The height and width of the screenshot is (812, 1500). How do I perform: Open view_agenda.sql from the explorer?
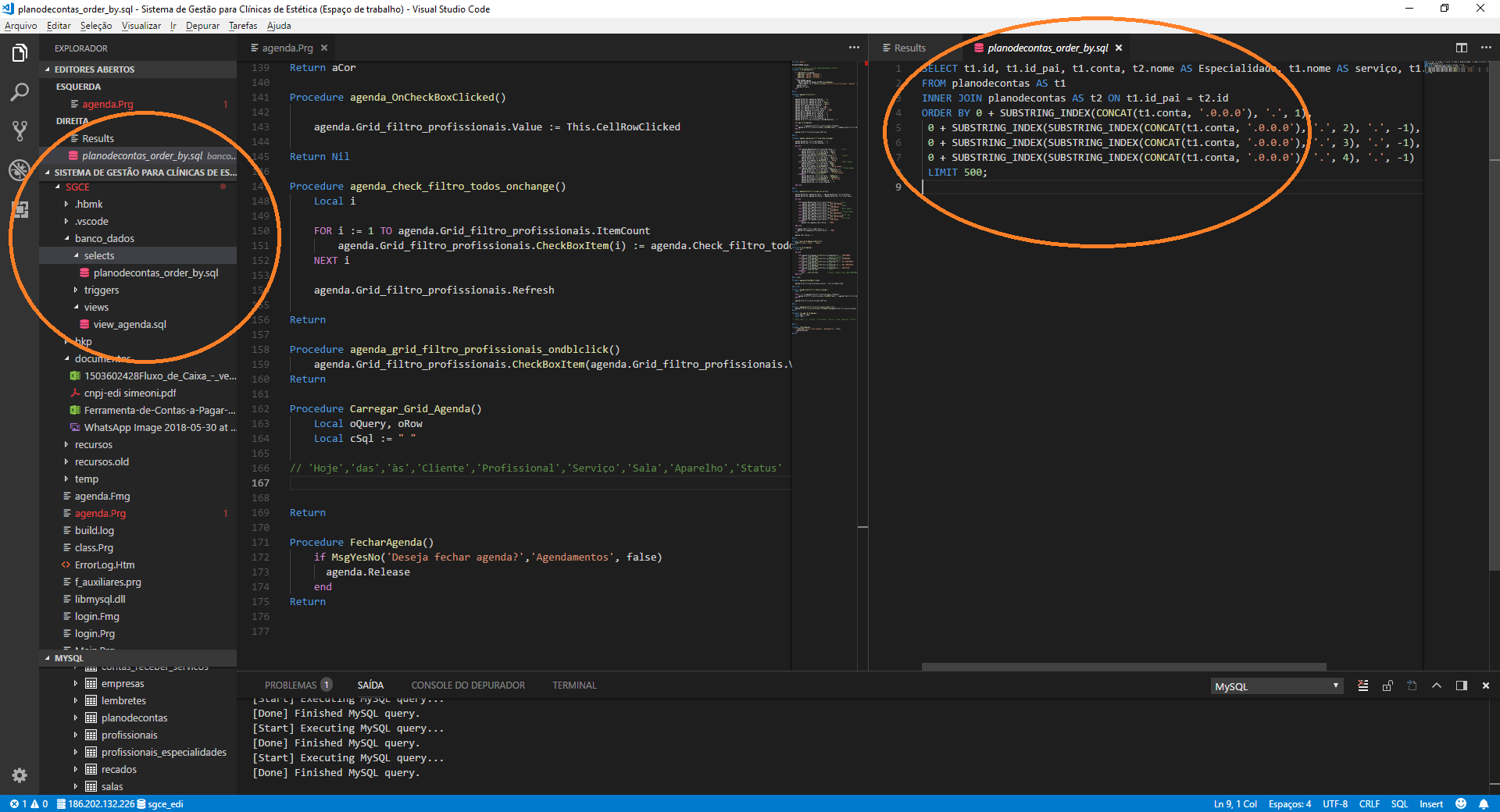click(130, 324)
